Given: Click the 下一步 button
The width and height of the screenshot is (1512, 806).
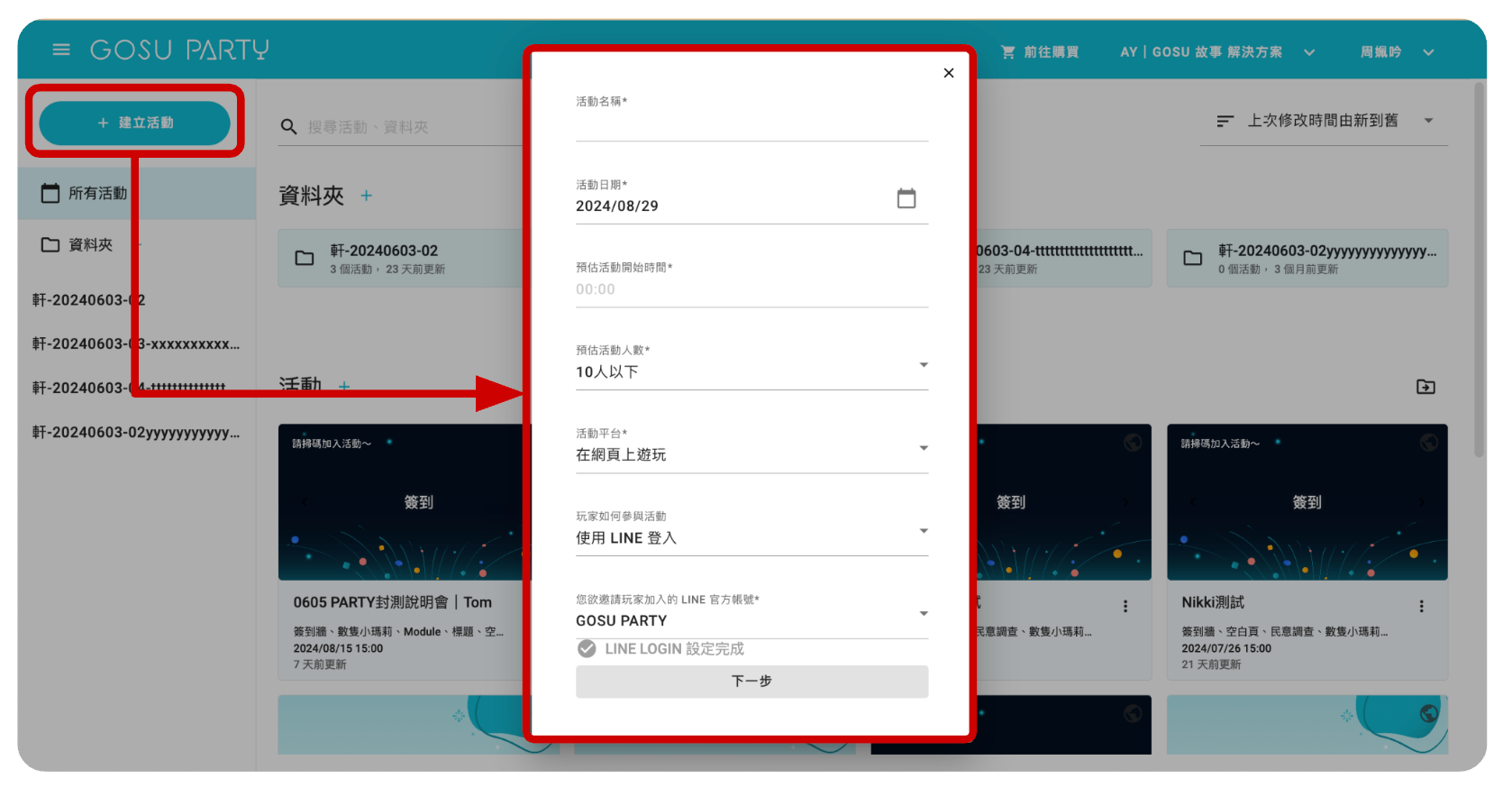Looking at the screenshot, I should (751, 682).
